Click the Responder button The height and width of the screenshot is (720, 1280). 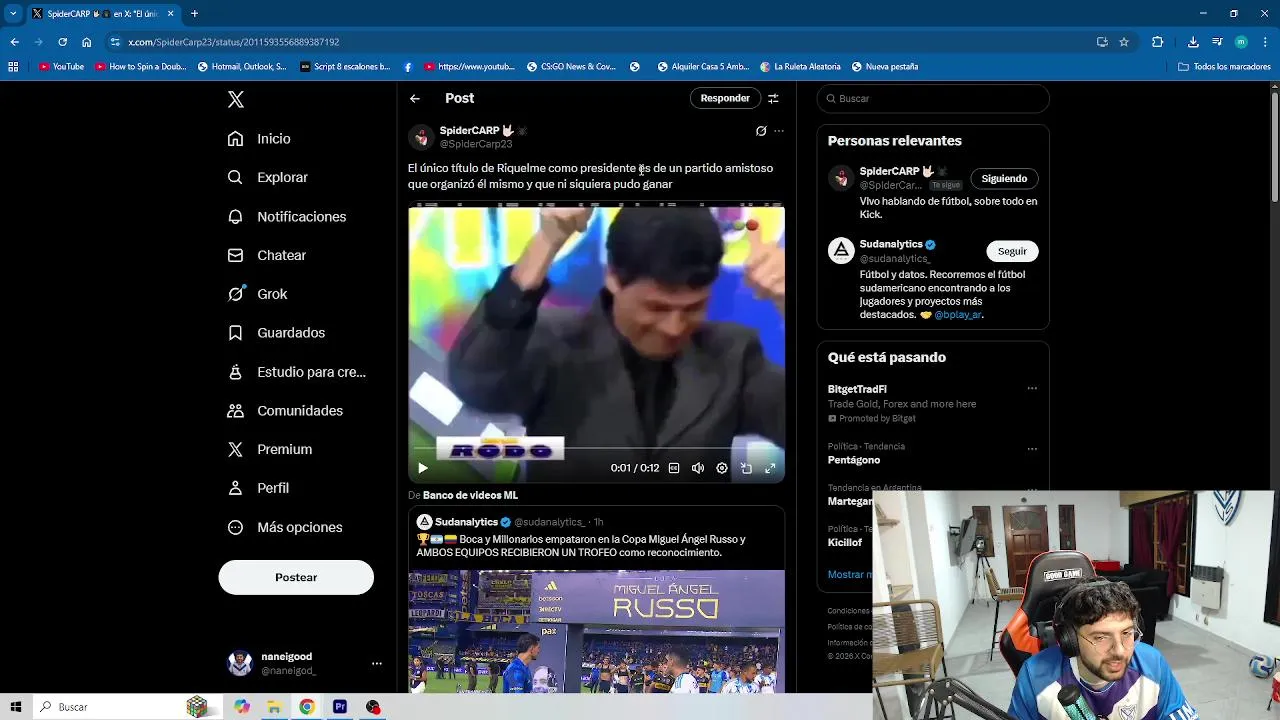725,98
